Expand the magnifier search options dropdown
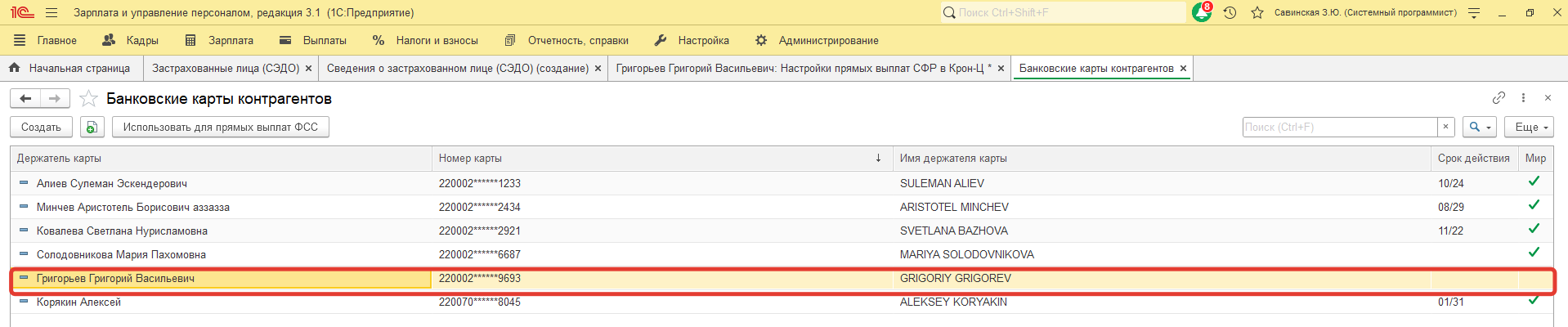This screenshot has width=1568, height=327. pyautogui.click(x=1480, y=128)
